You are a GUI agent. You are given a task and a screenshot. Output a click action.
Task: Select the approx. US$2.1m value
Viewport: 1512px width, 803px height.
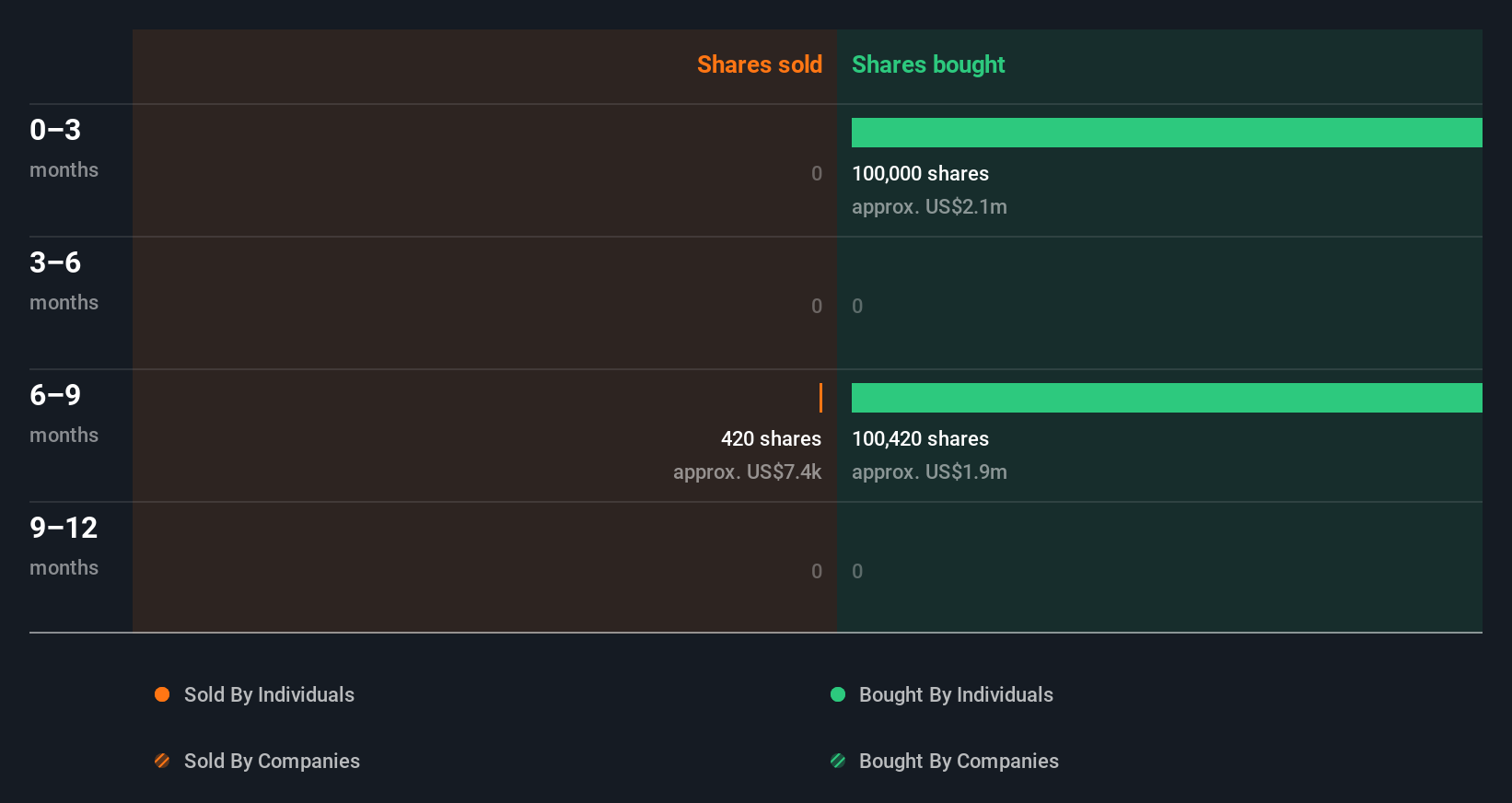tap(929, 206)
